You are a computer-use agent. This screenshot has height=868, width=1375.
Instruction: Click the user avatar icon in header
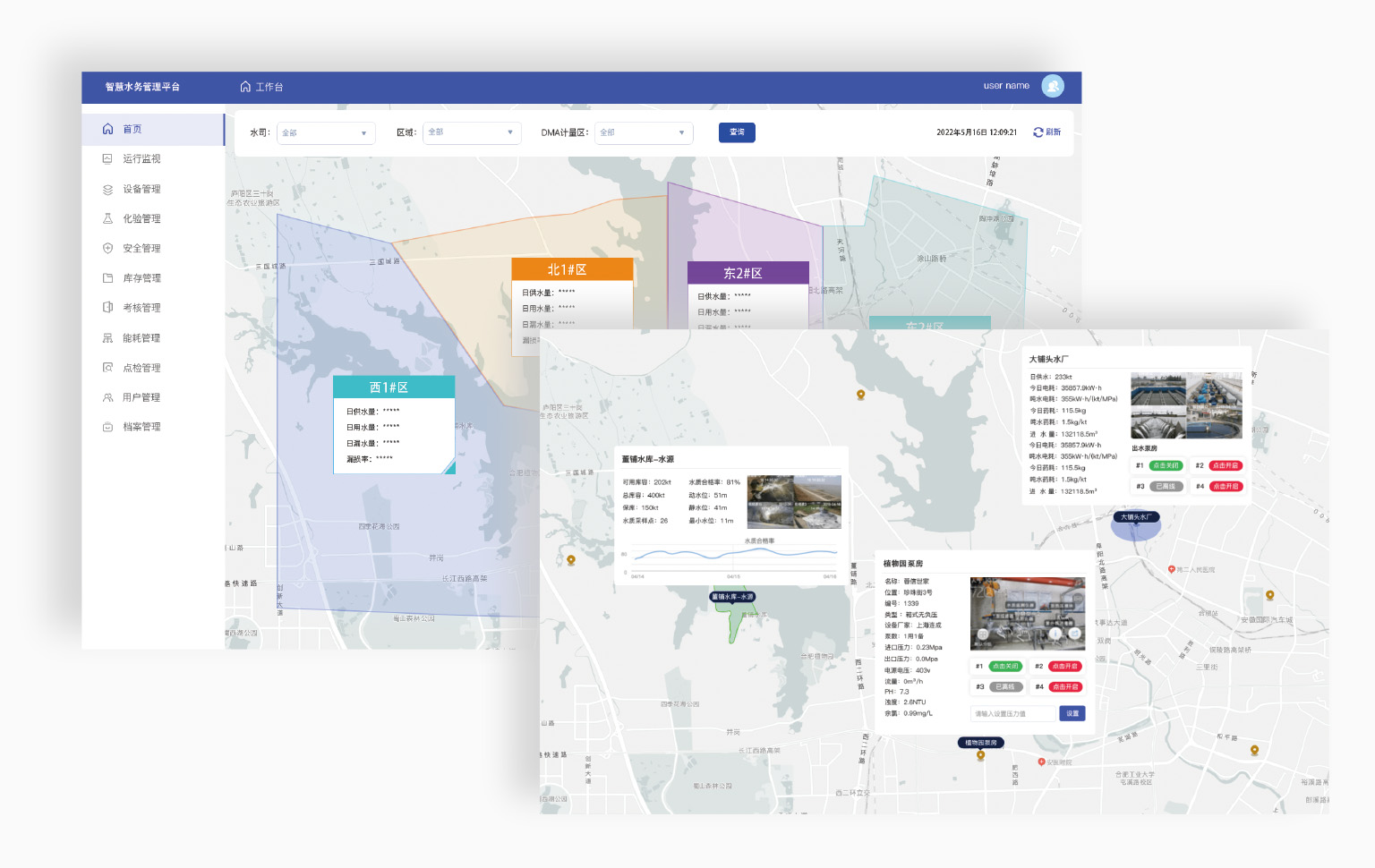pos(1053,86)
